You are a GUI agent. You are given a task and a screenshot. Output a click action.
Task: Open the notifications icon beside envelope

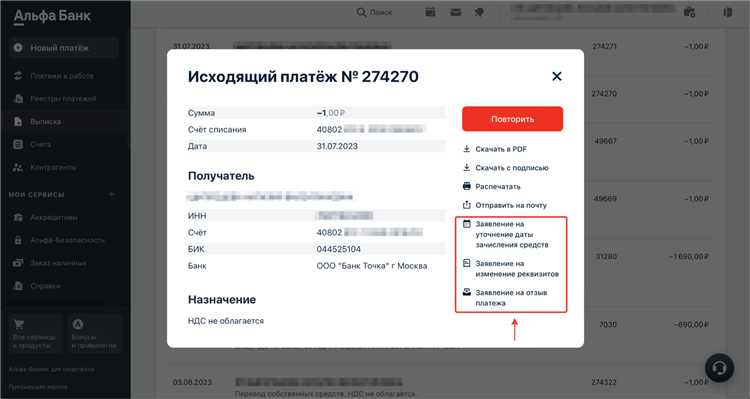point(479,12)
